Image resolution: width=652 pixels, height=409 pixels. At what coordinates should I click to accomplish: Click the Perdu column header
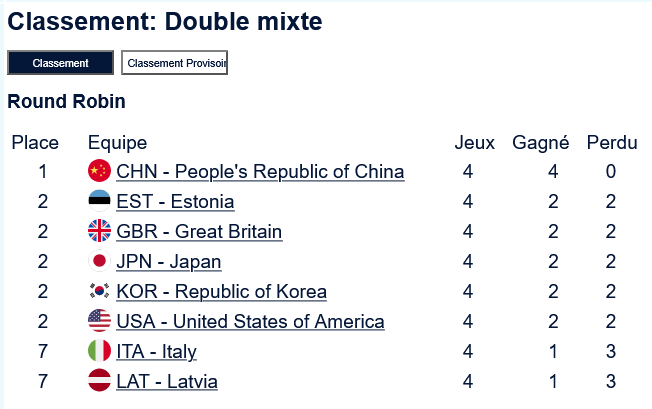tap(611, 143)
